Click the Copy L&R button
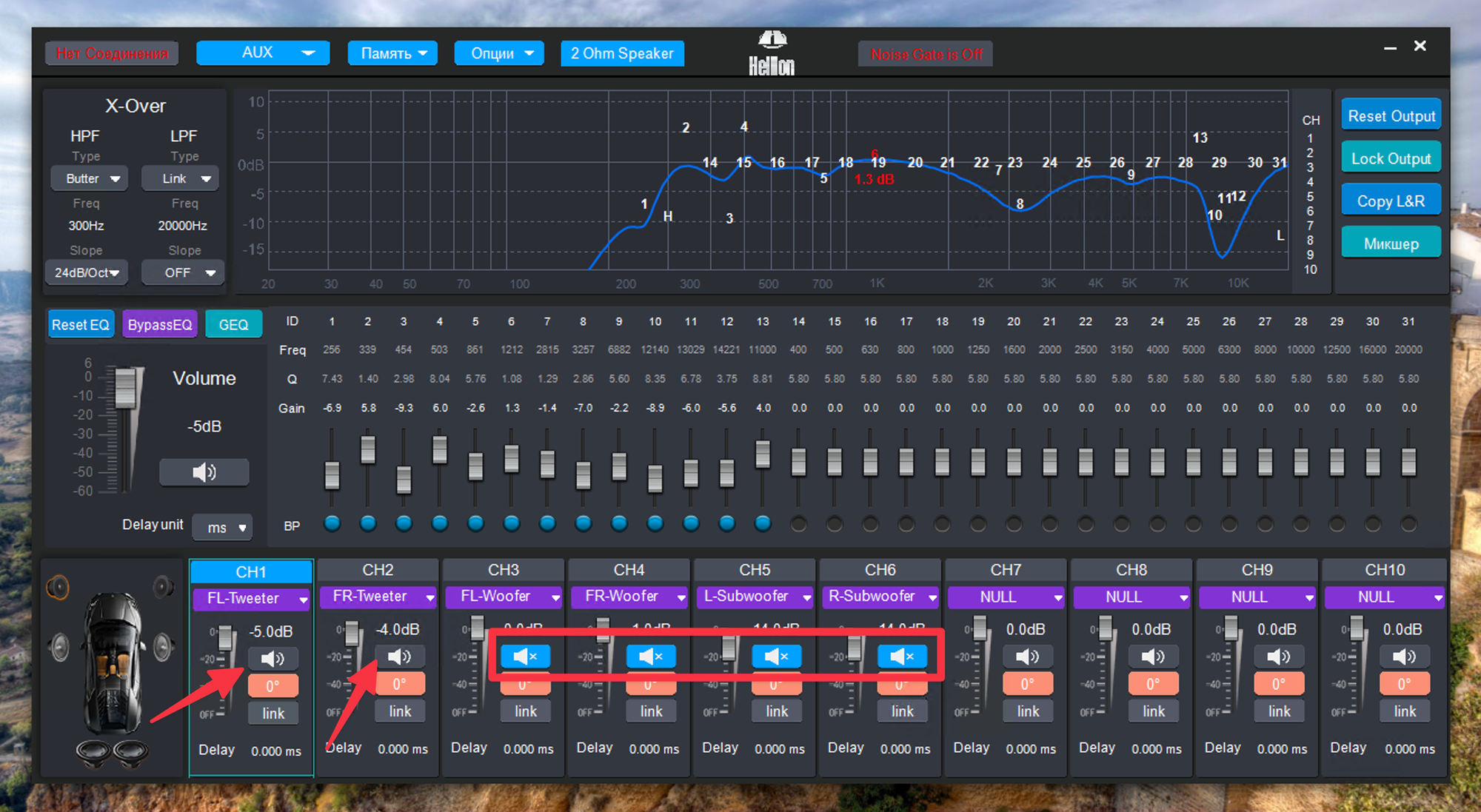Viewport: 1481px width, 812px height. (1390, 201)
